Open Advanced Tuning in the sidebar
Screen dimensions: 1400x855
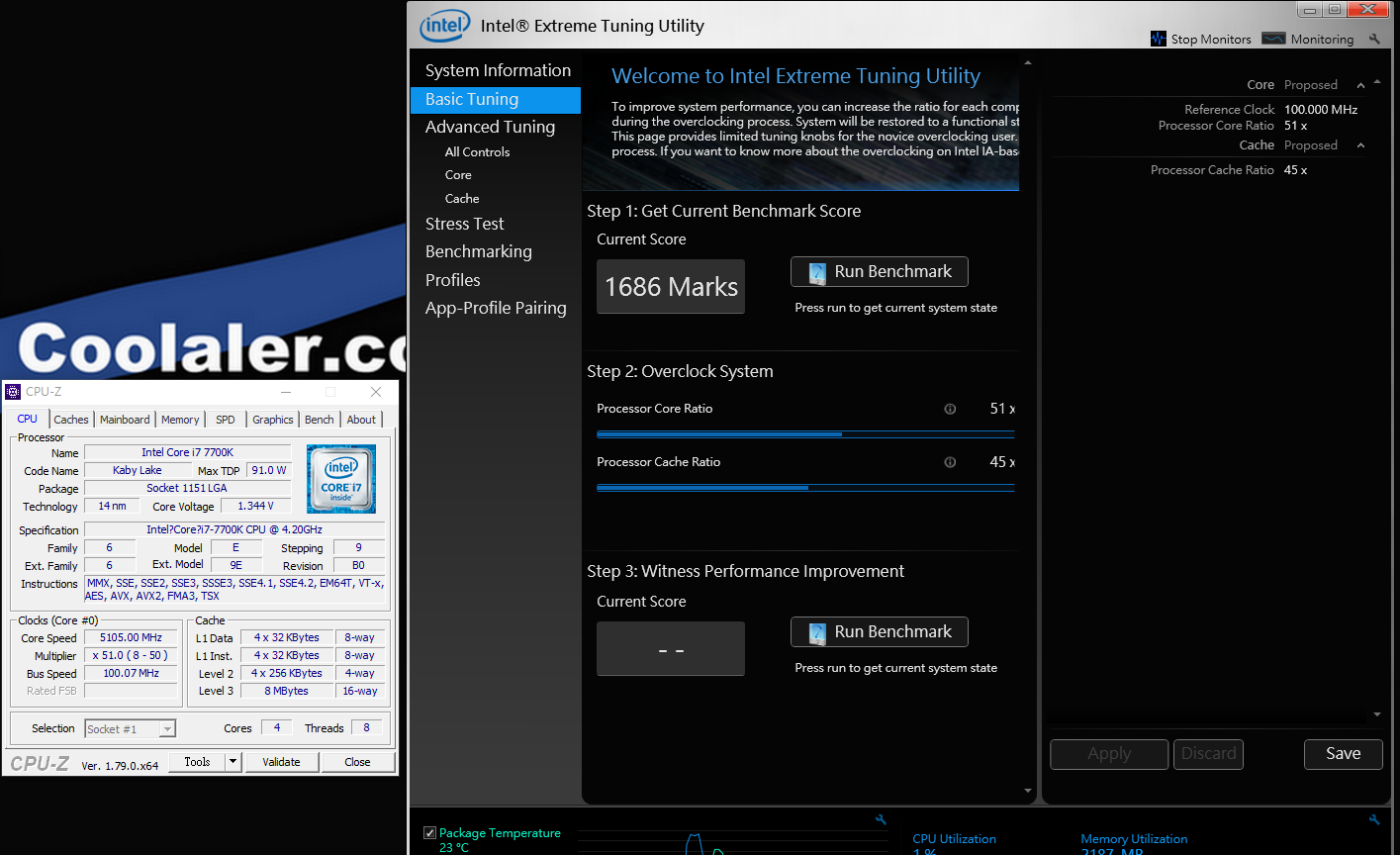[490, 127]
